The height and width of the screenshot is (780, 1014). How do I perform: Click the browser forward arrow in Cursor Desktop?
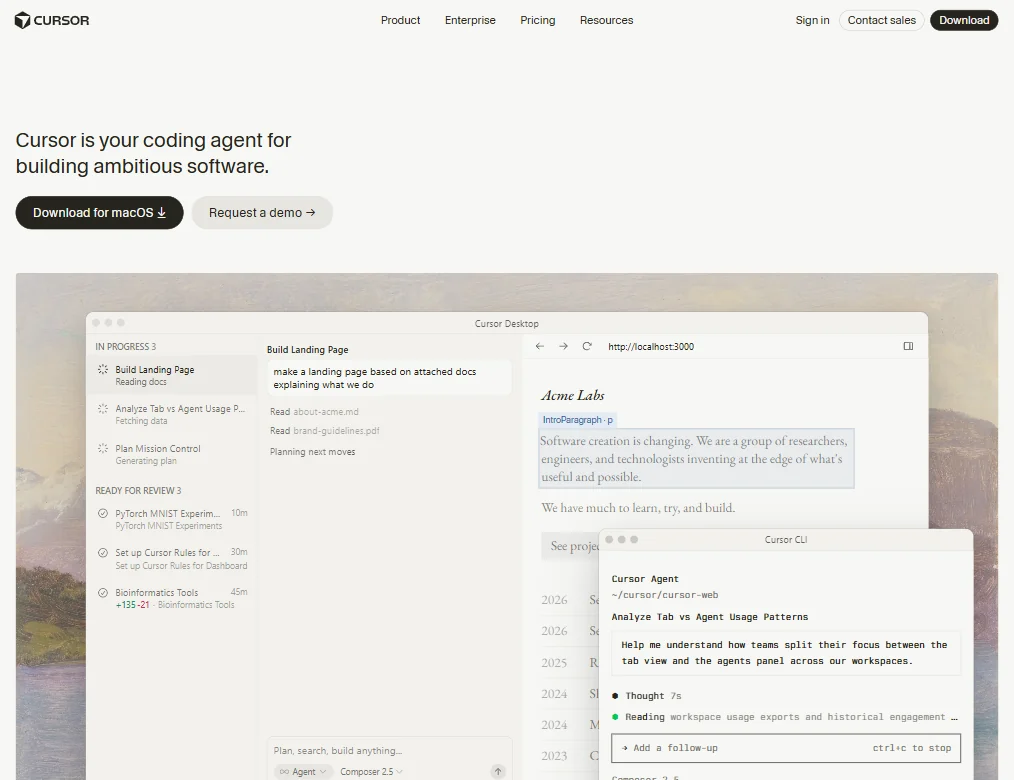[563, 347]
